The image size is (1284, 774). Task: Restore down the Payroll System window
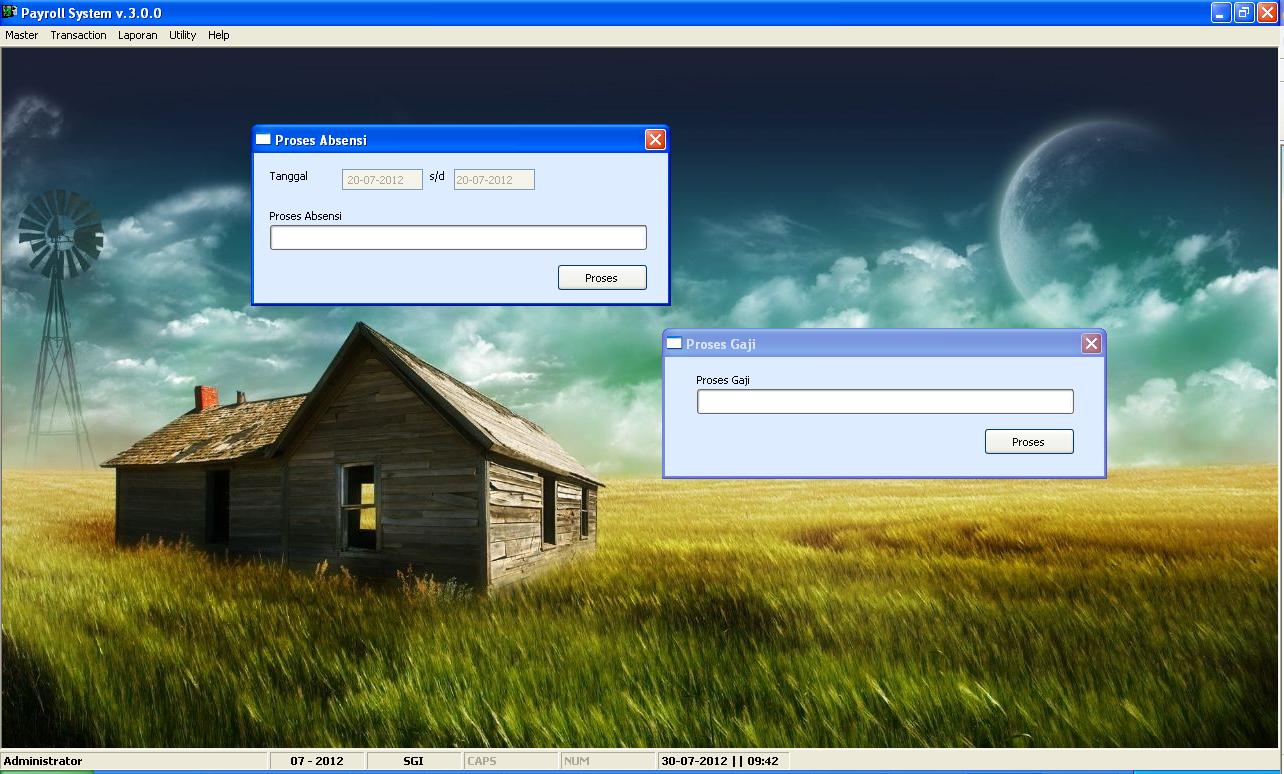tap(1244, 13)
